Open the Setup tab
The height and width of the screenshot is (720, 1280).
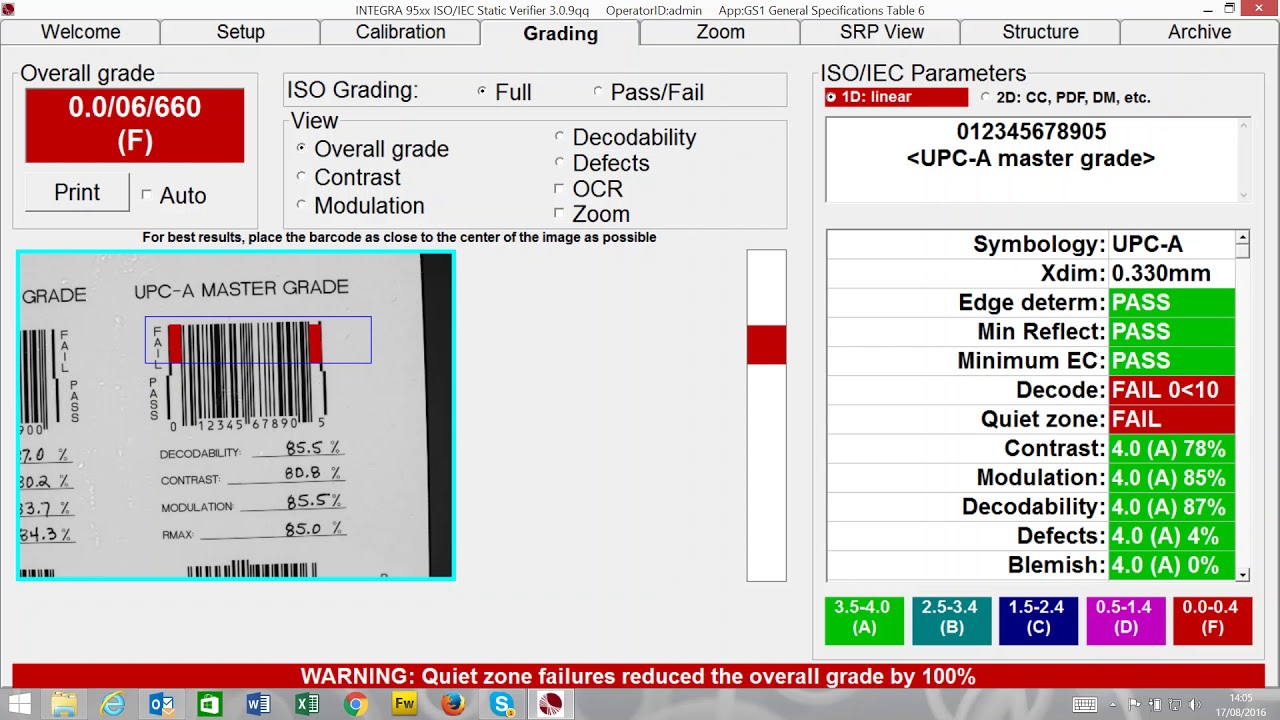pos(240,32)
